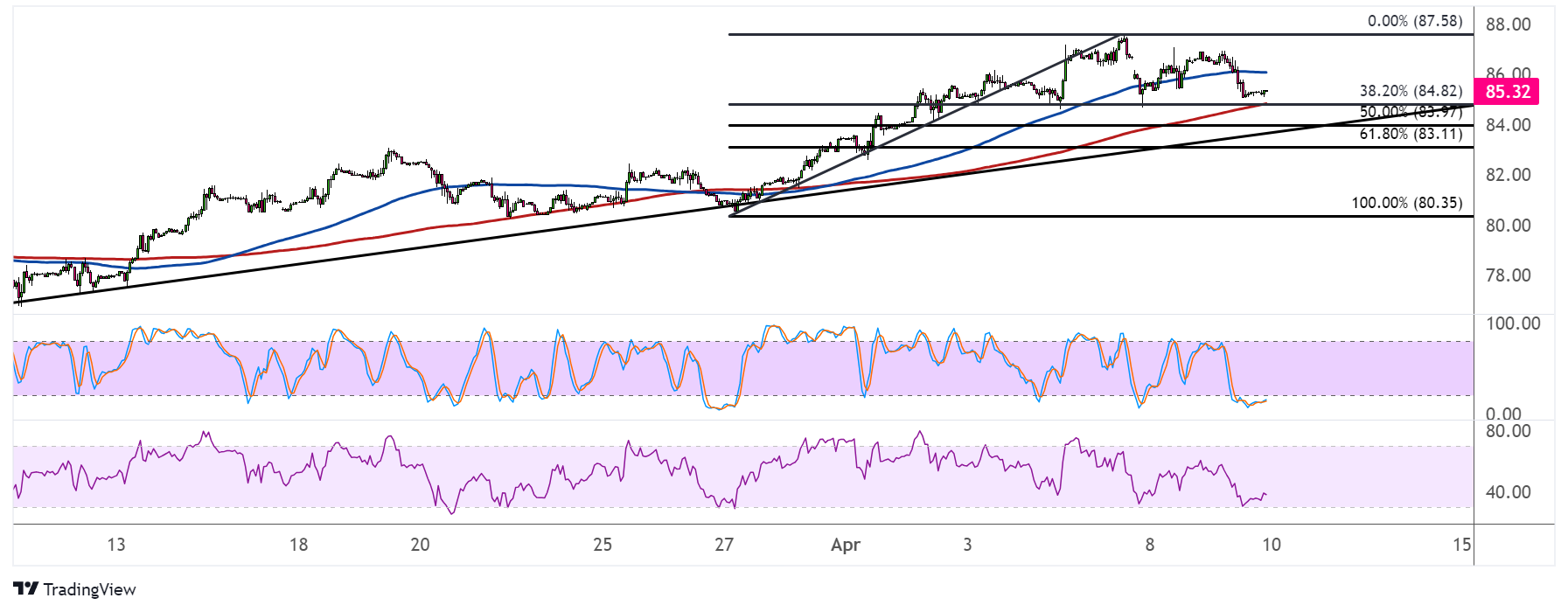The height and width of the screenshot is (612, 1568).
Task: Select the 61.80% (83.11) Fibonacci label
Action: tap(1411, 134)
